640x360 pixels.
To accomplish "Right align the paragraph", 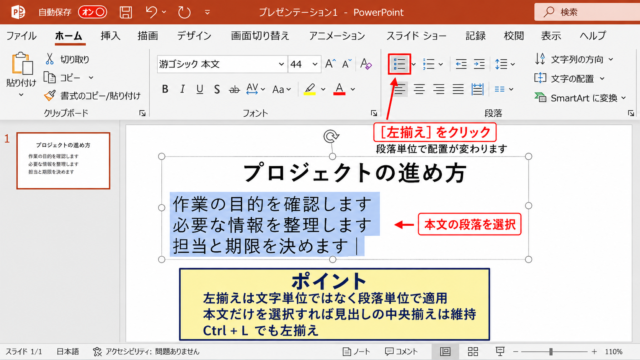I will tap(439, 89).
